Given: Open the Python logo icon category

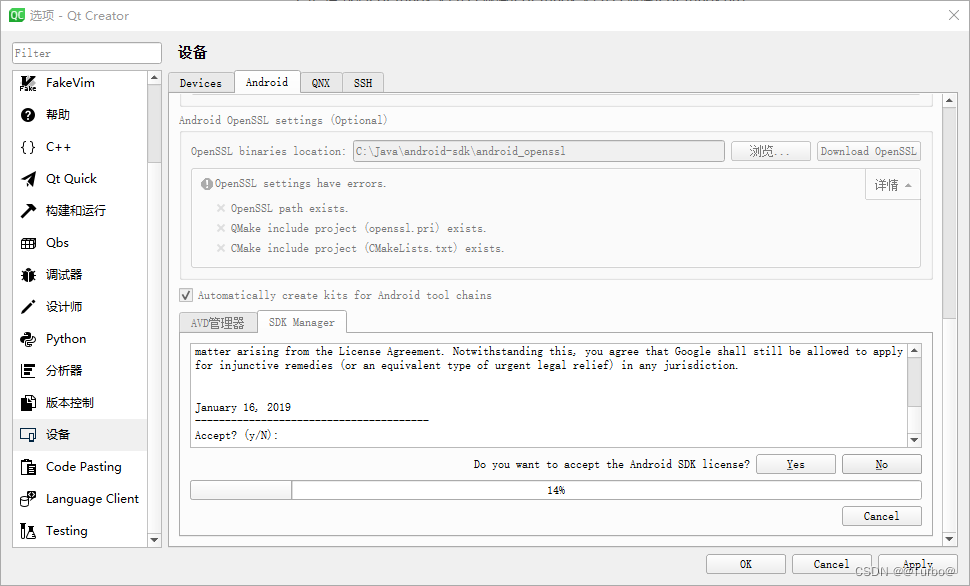Looking at the screenshot, I should [x=28, y=339].
